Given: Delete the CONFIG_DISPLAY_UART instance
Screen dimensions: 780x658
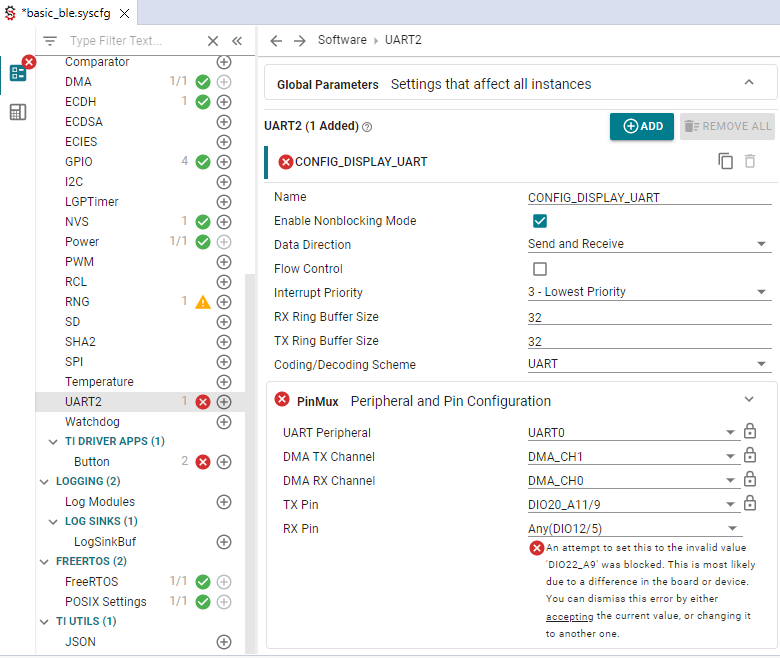Looking at the screenshot, I should 750,161.
